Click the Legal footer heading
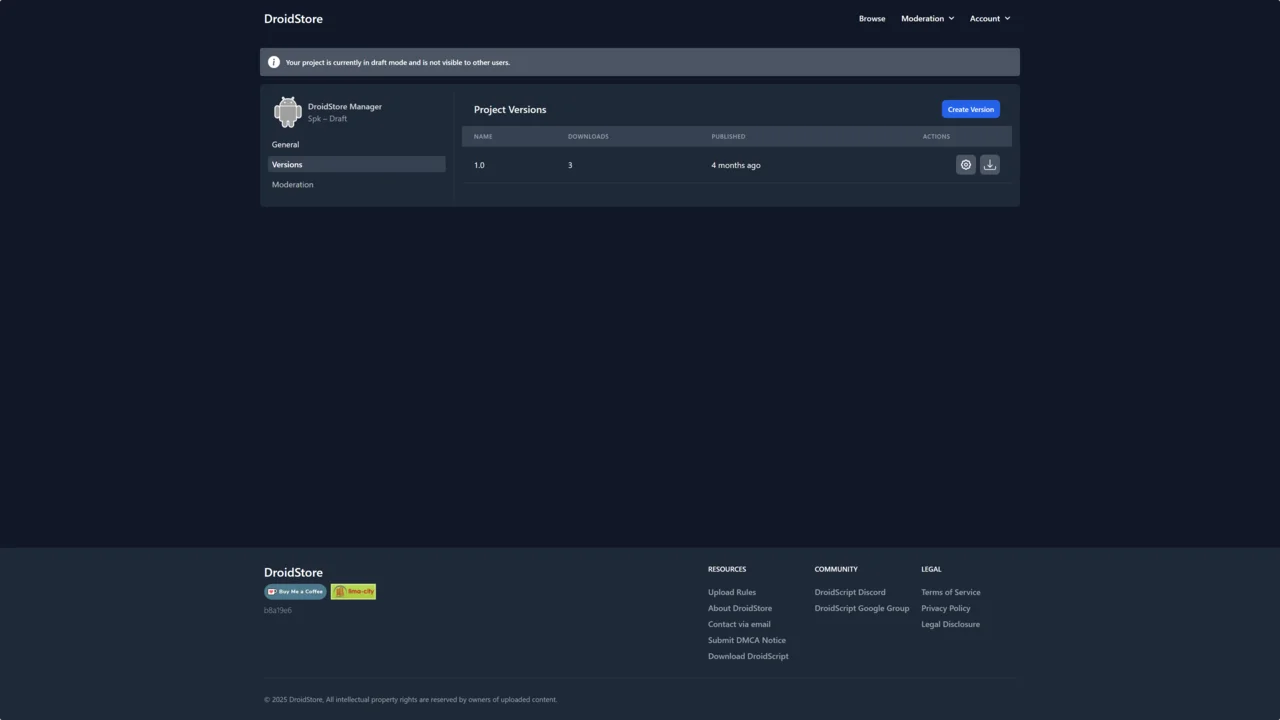1280x720 pixels. [931, 569]
